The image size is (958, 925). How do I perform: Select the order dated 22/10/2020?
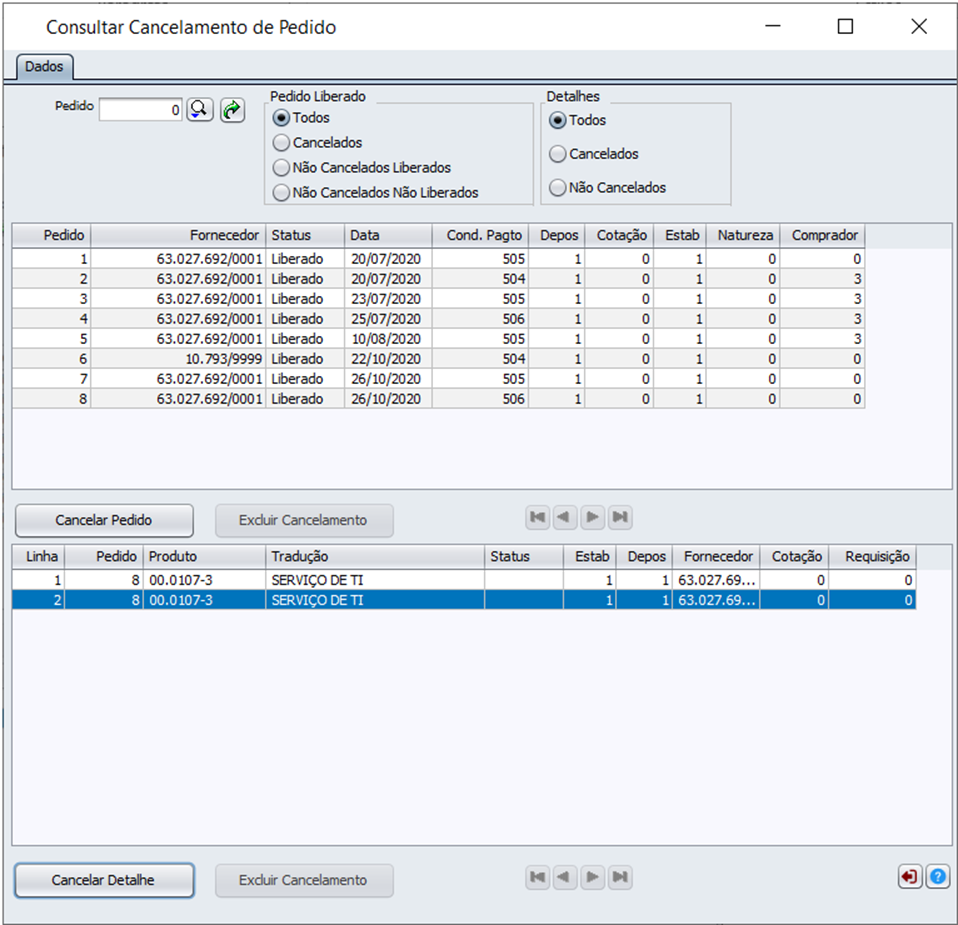[438, 359]
